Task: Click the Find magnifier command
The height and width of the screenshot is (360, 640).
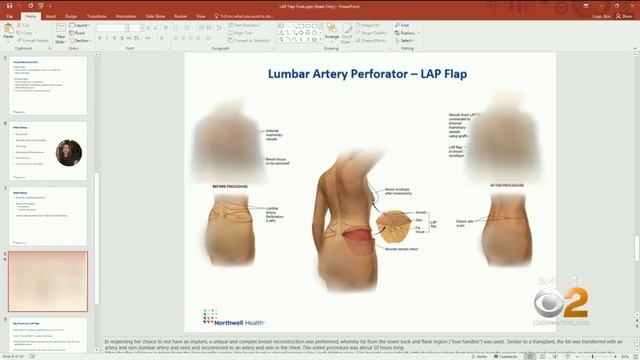Action: (x=402, y=25)
